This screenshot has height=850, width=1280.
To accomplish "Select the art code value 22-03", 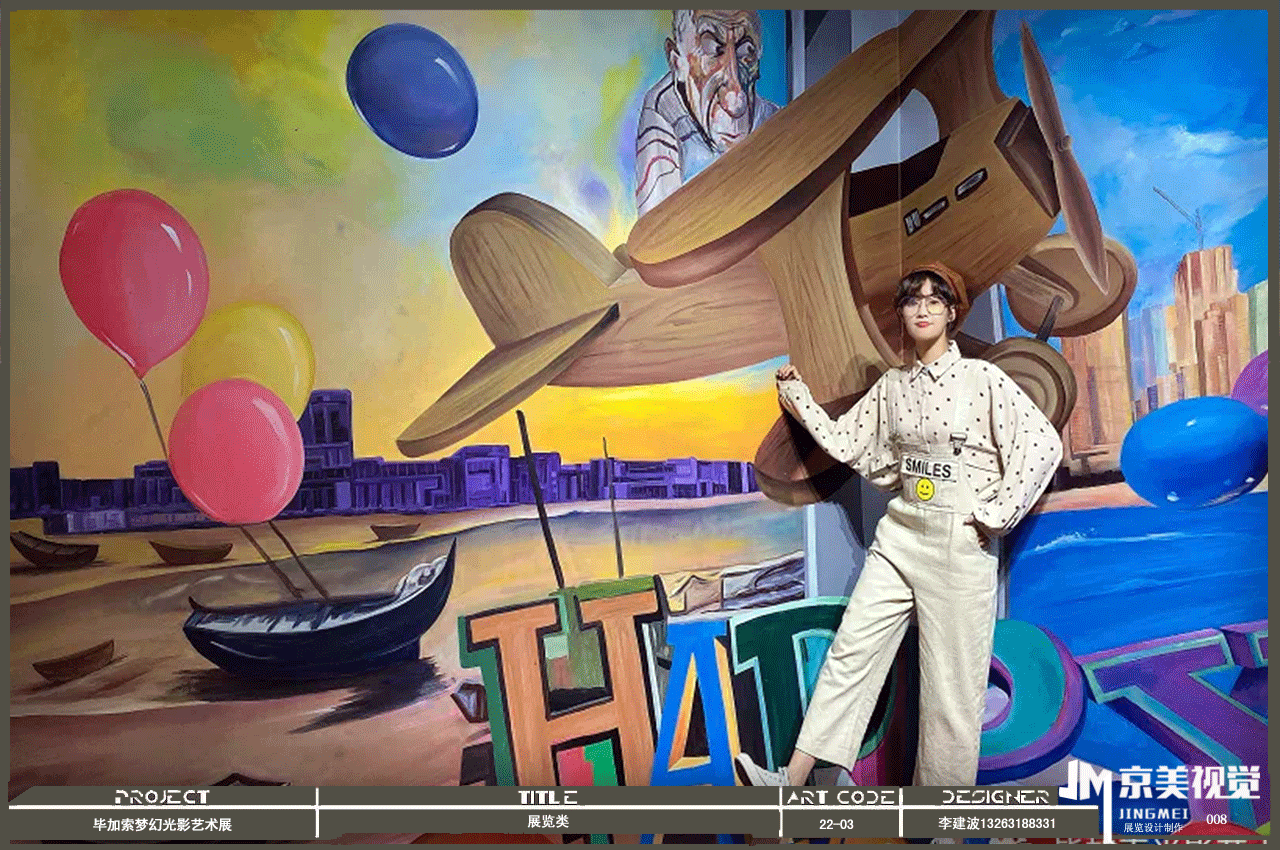I will (x=836, y=824).
